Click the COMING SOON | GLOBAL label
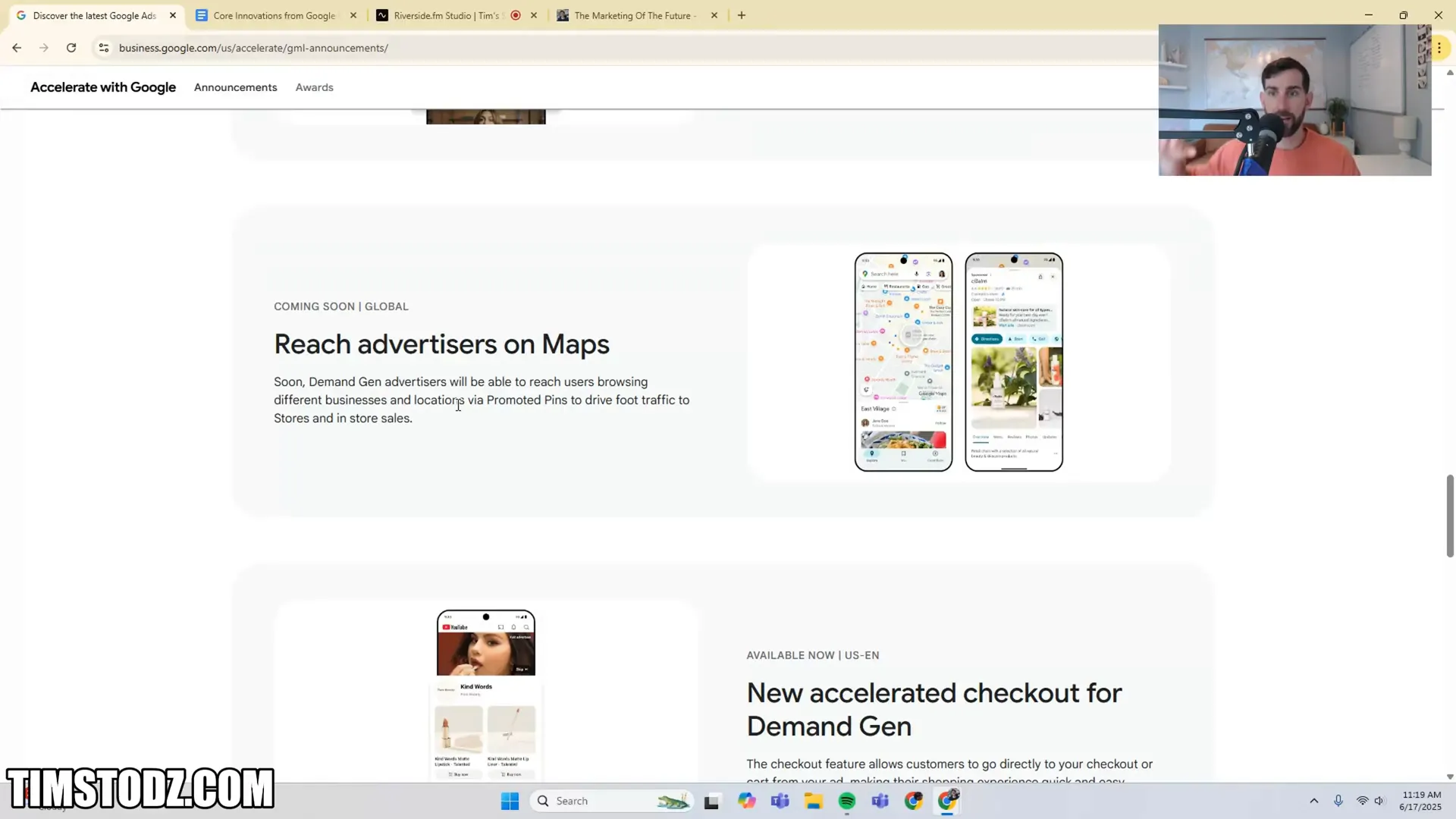Viewport: 1456px width, 819px height. [341, 306]
